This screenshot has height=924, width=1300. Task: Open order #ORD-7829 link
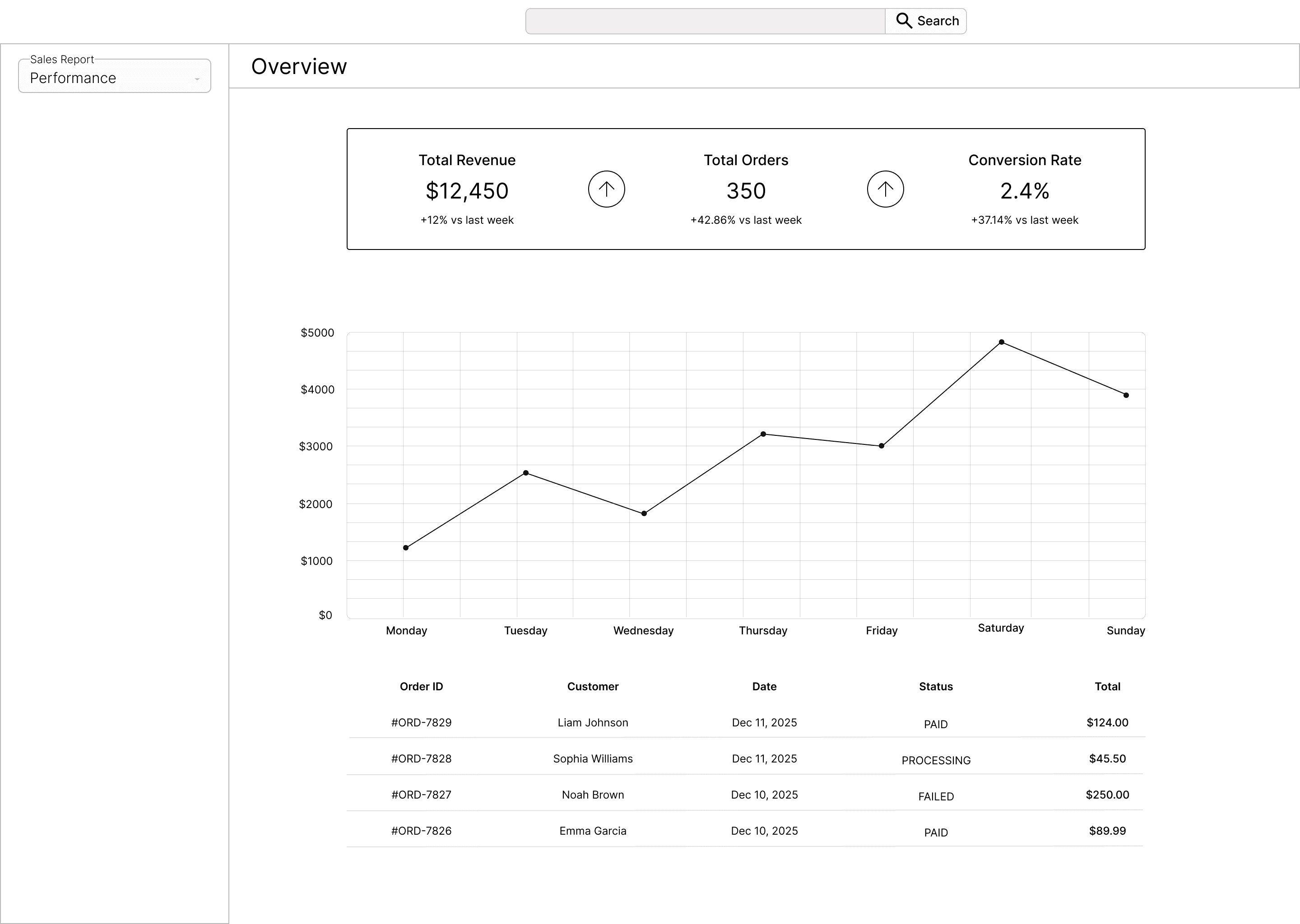click(421, 722)
